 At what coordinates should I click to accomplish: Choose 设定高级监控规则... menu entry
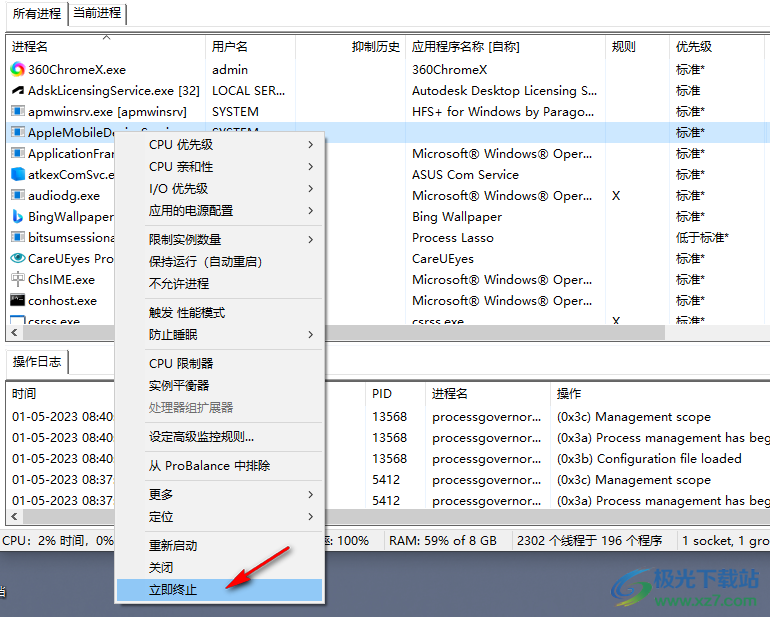pos(219,437)
